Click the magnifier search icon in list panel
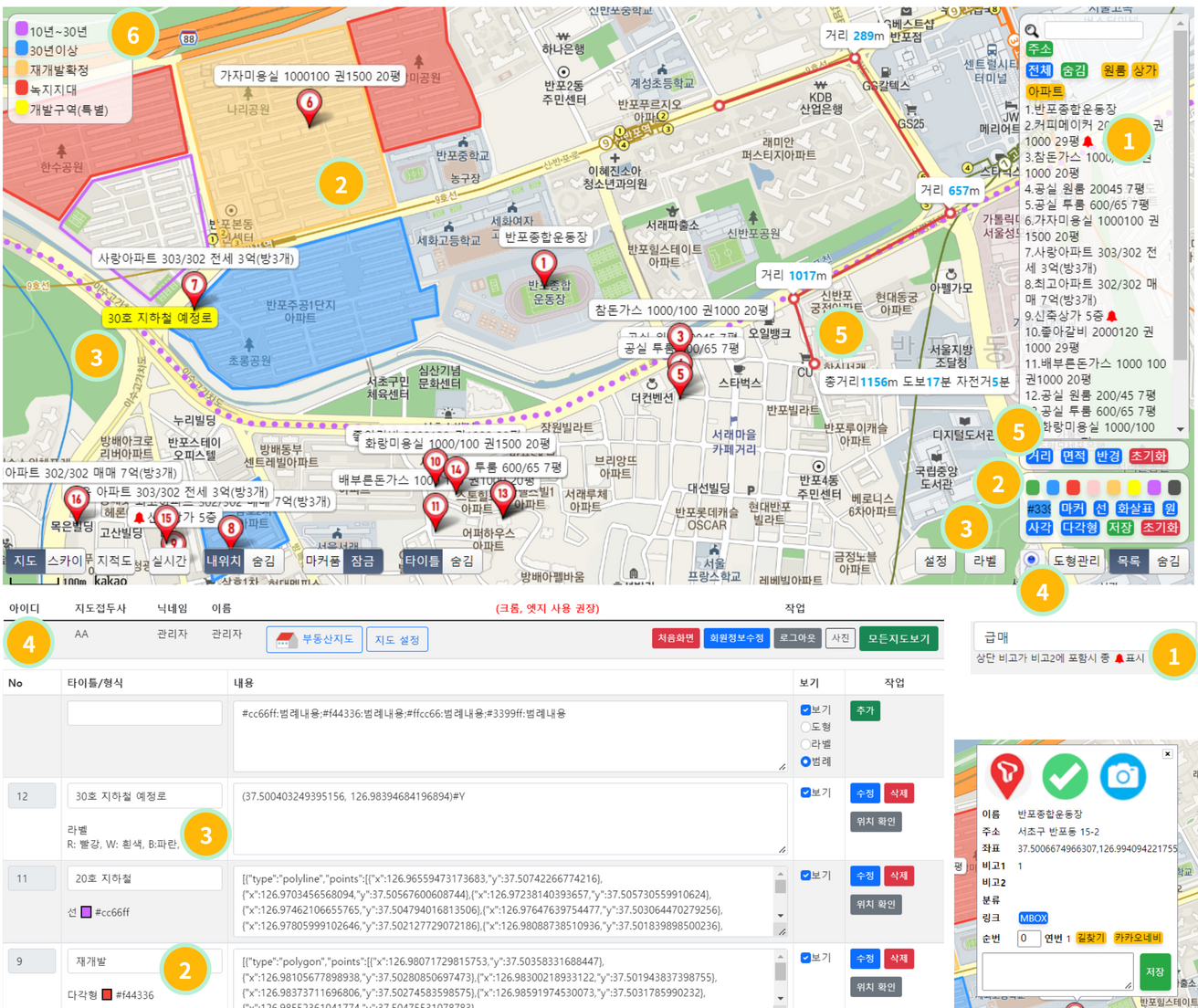Image resolution: width=1198 pixels, height=1008 pixels. coord(1032,31)
